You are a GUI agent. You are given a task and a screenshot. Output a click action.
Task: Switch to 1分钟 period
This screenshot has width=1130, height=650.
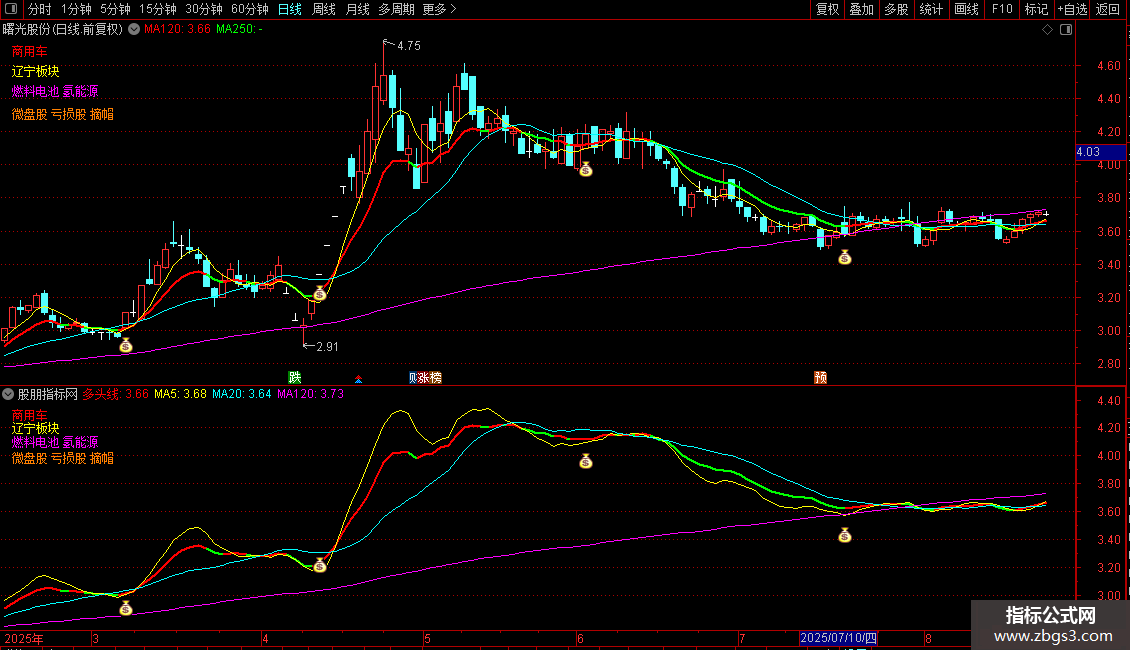(76, 9)
